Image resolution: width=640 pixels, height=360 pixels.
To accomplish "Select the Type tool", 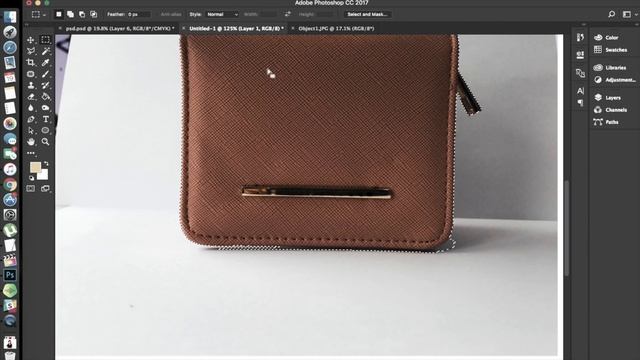I will click(x=45, y=119).
